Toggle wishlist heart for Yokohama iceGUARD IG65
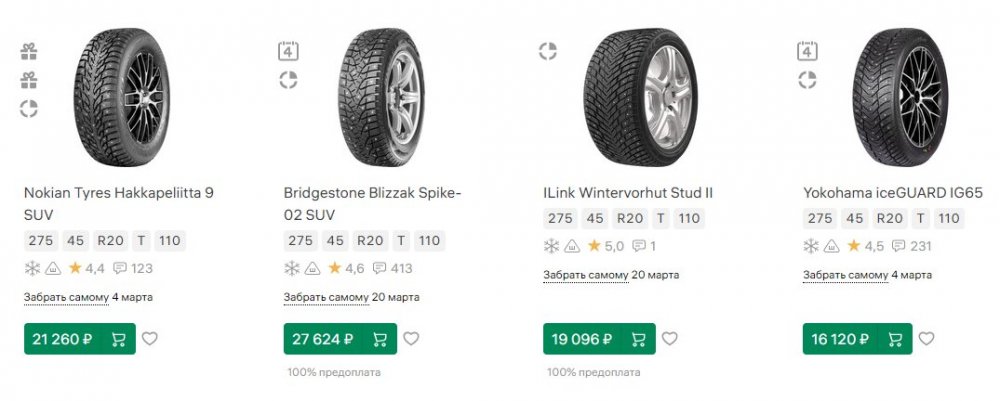1000x401 pixels. [x=928, y=339]
